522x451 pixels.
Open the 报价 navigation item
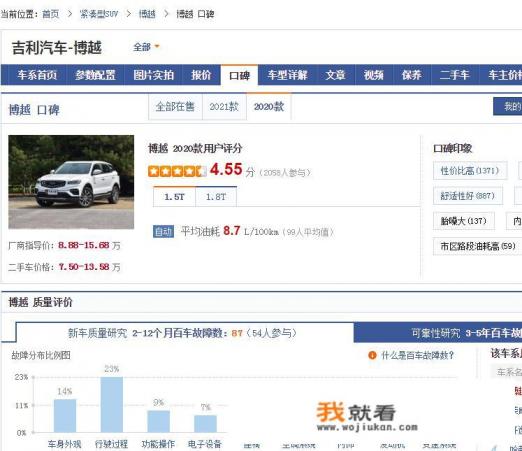(x=201, y=75)
